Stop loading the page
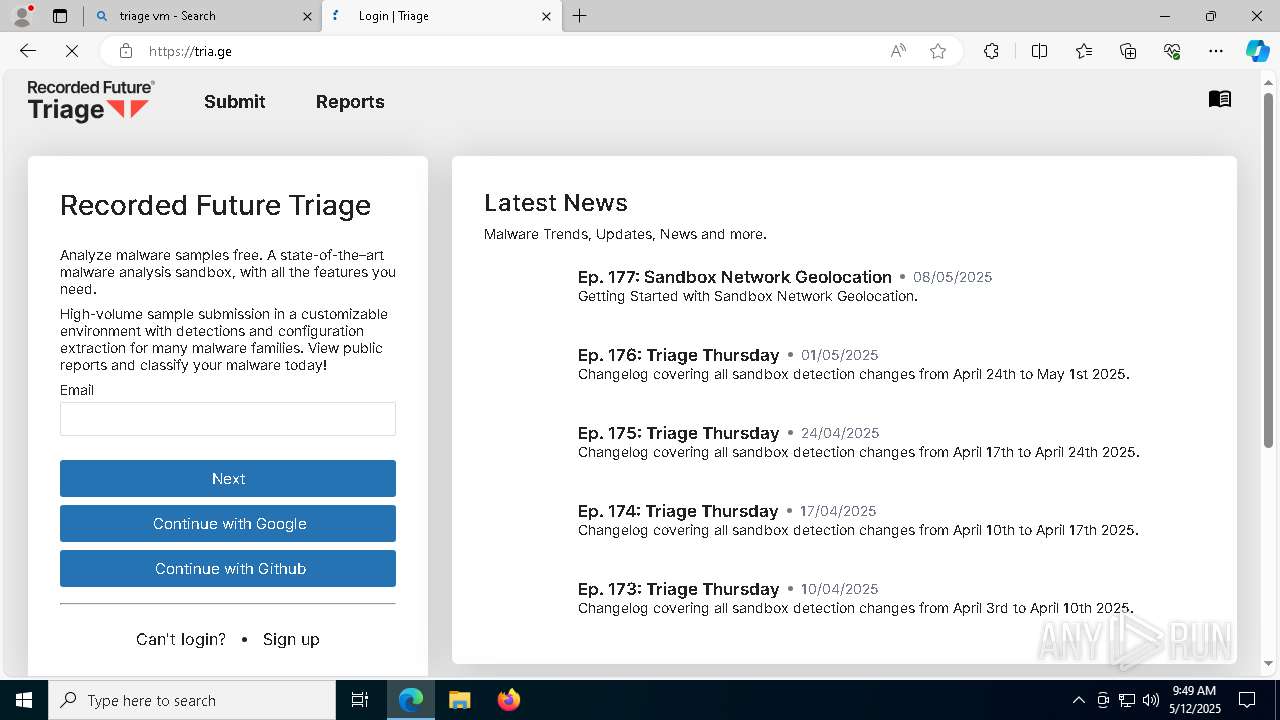Viewport: 1280px width, 720px height. coord(72,51)
